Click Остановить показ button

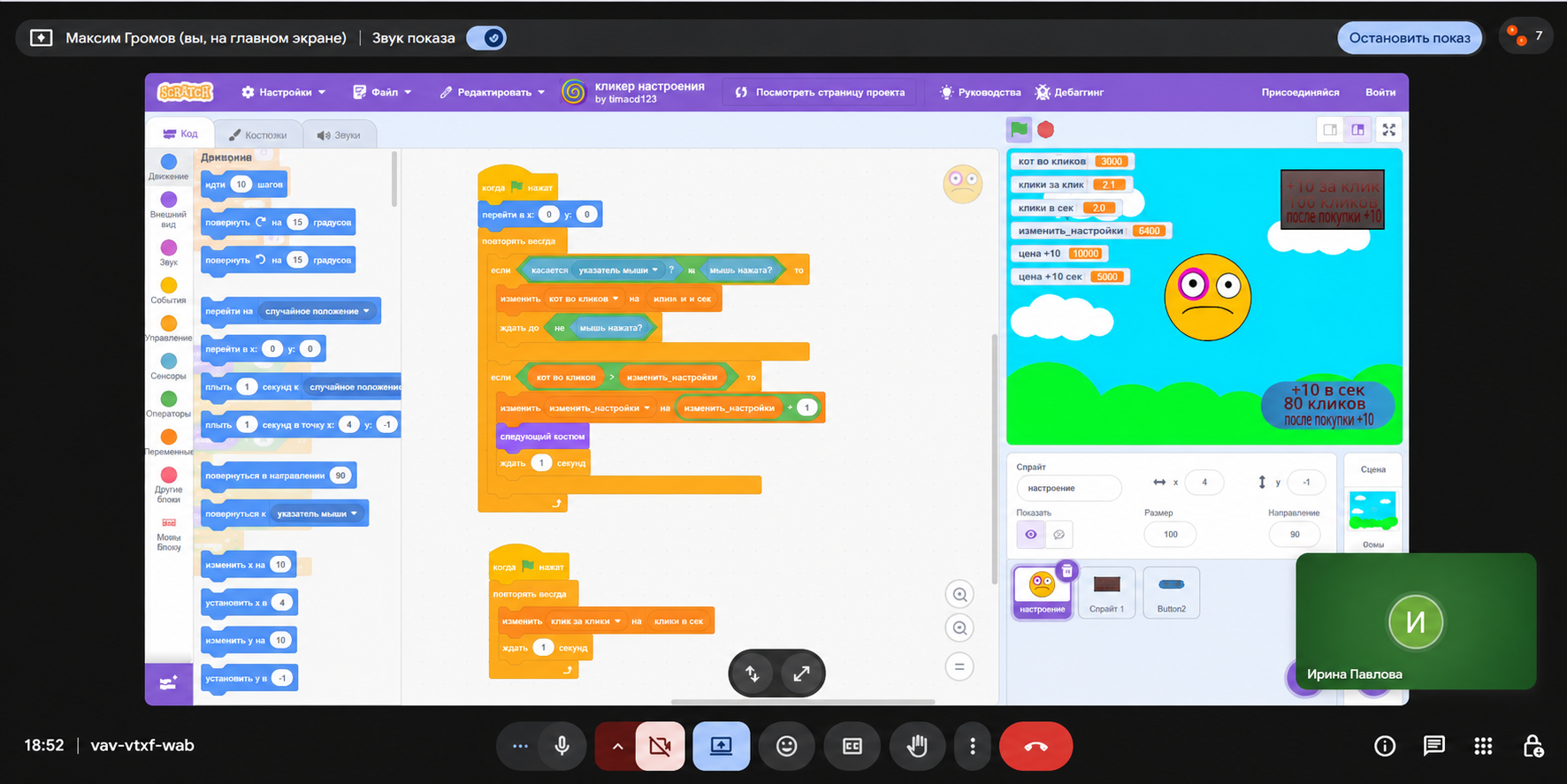tap(1410, 38)
